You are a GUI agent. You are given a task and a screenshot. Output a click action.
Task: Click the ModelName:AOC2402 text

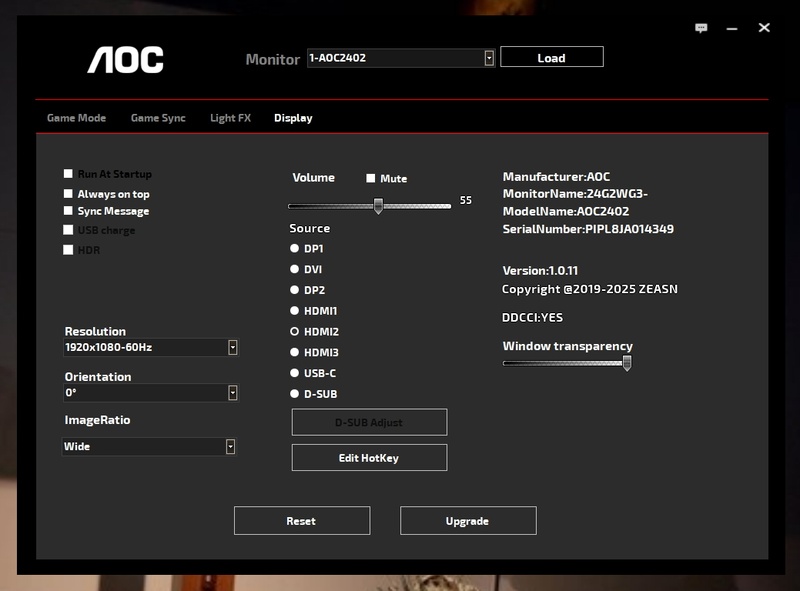click(566, 211)
